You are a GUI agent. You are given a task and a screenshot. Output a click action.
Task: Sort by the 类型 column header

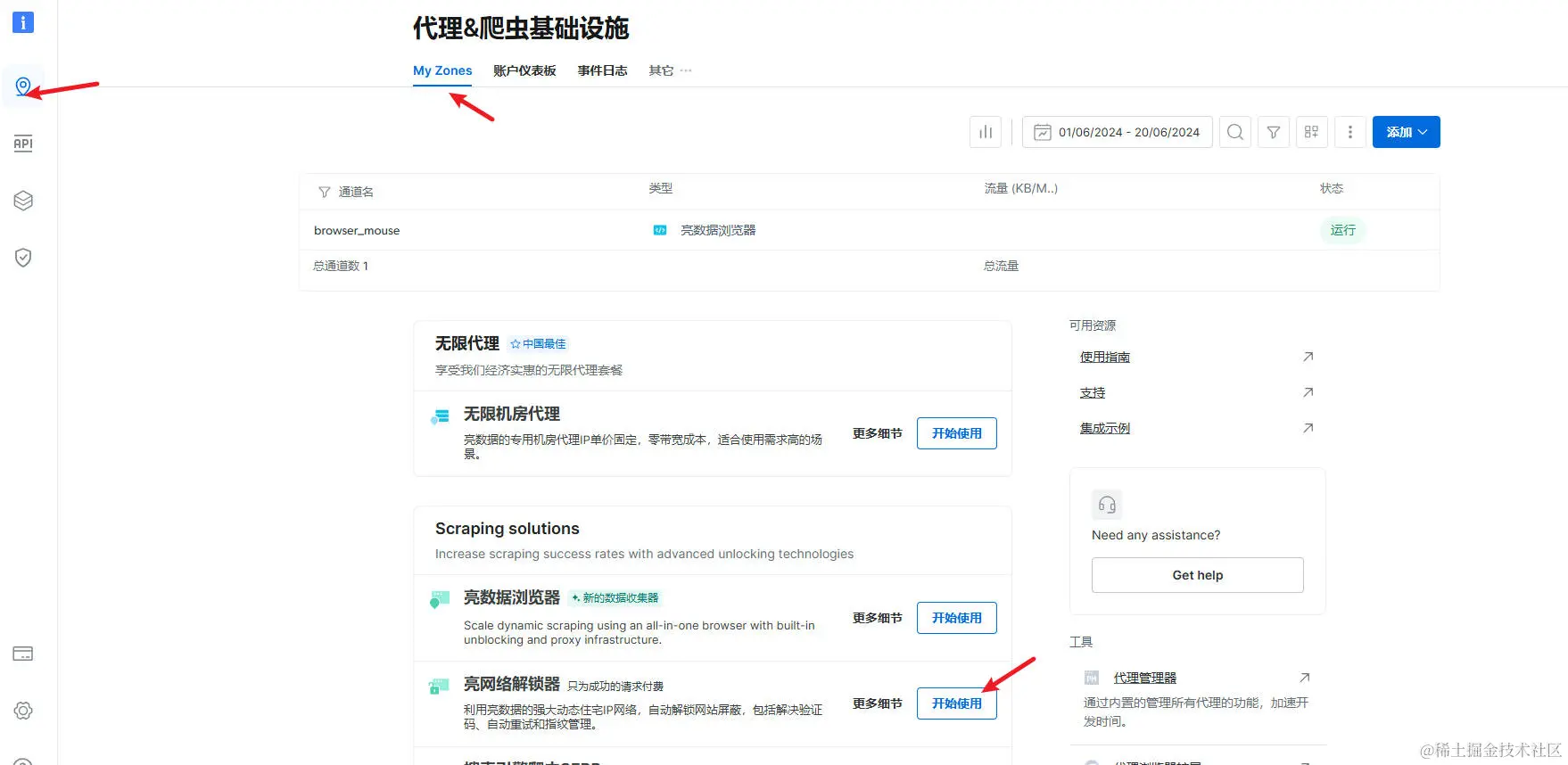coord(661,188)
